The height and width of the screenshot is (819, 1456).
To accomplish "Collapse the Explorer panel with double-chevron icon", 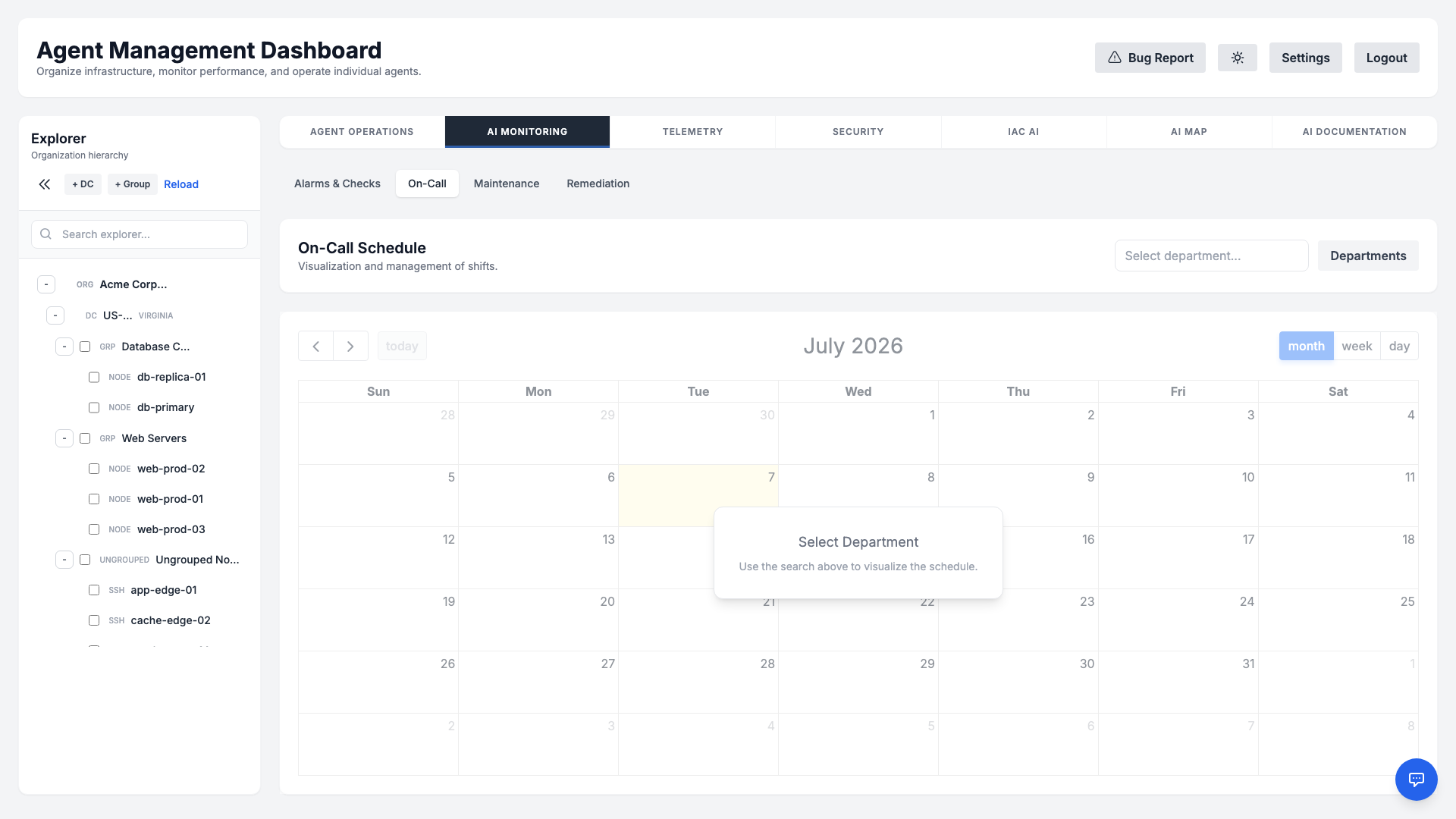I will [45, 184].
